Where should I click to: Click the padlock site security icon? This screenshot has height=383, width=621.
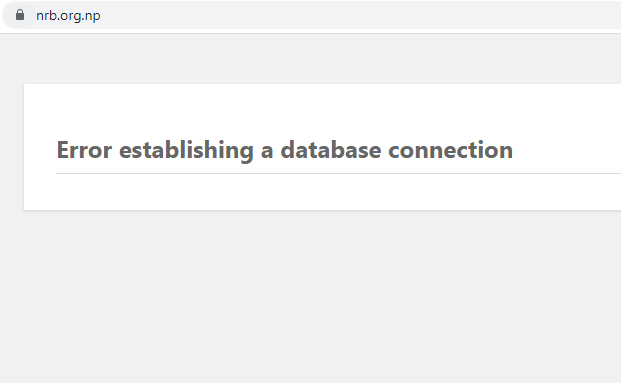[x=20, y=15]
